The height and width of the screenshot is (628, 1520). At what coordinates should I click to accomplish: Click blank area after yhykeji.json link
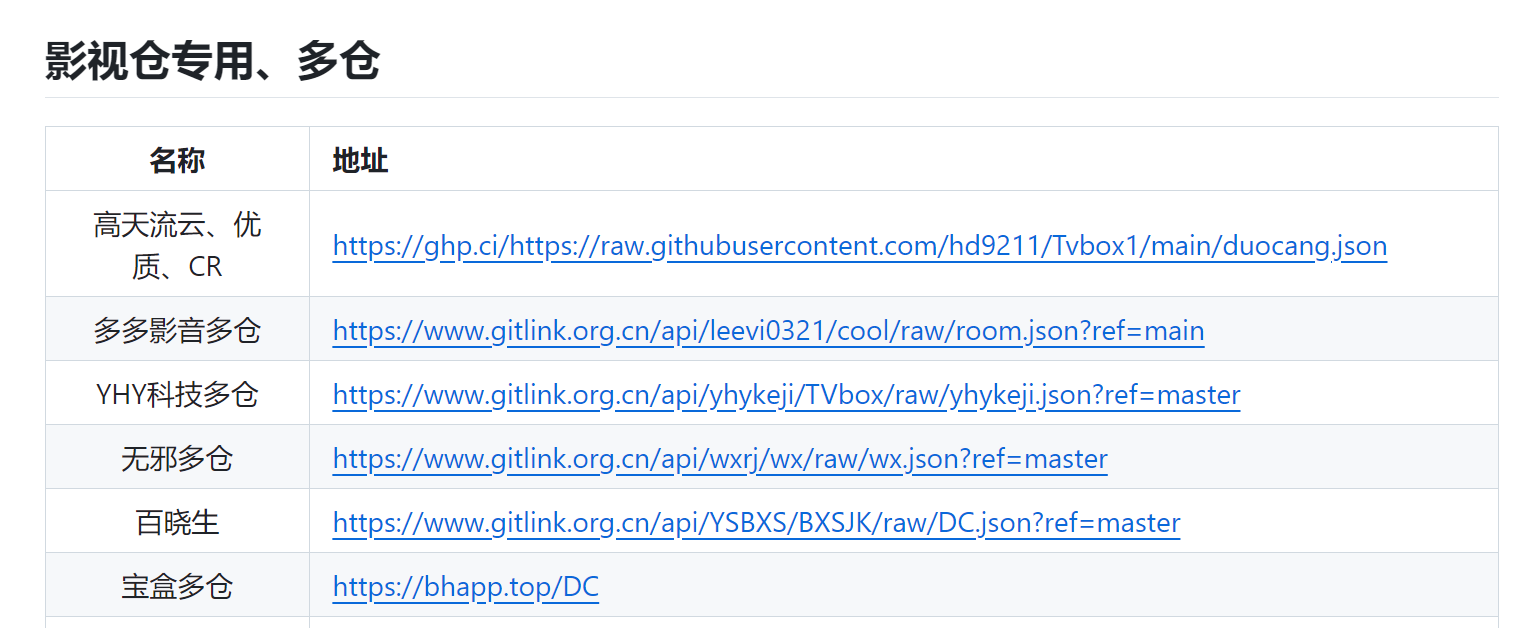coord(1369,394)
